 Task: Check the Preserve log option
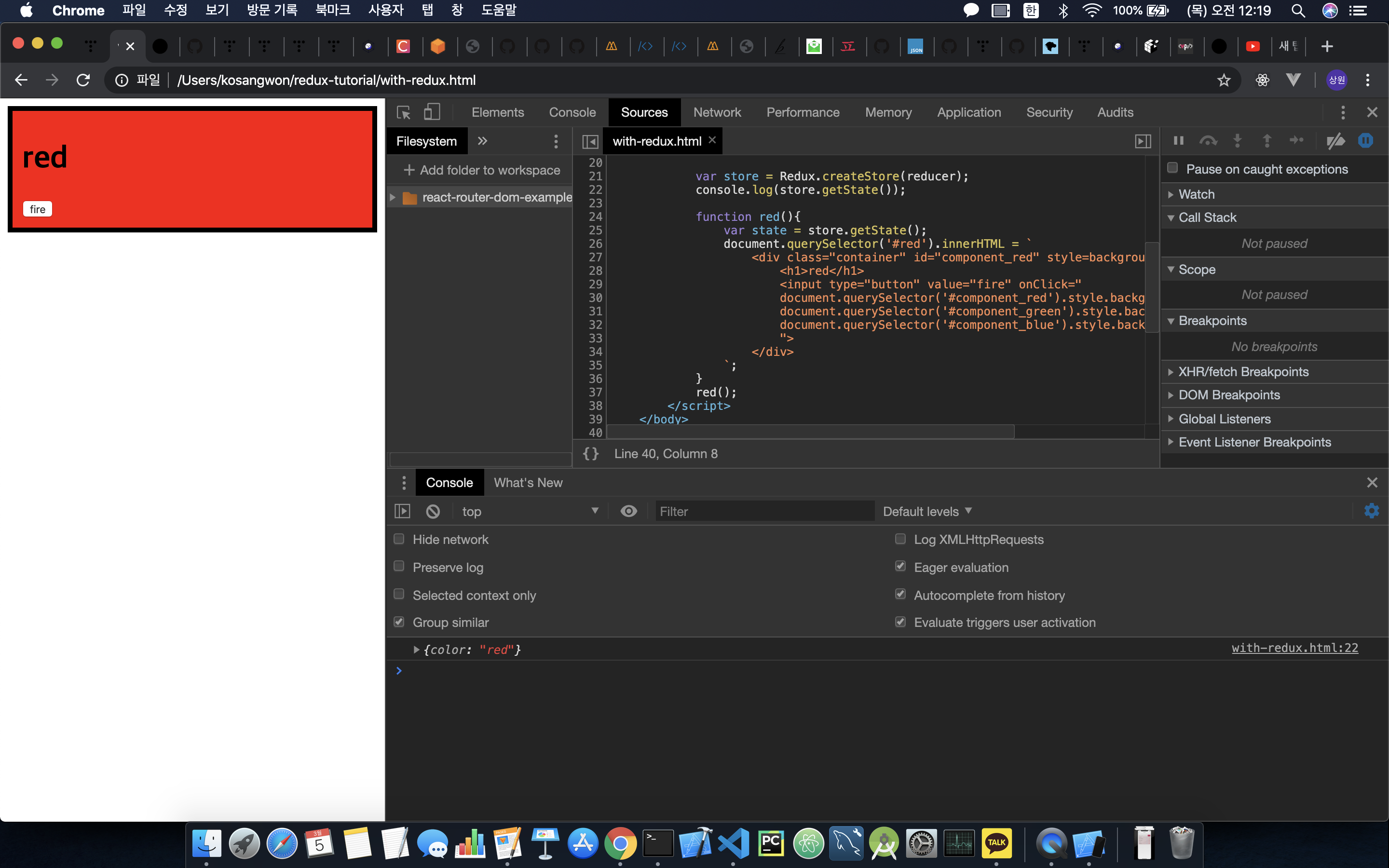tap(399, 567)
